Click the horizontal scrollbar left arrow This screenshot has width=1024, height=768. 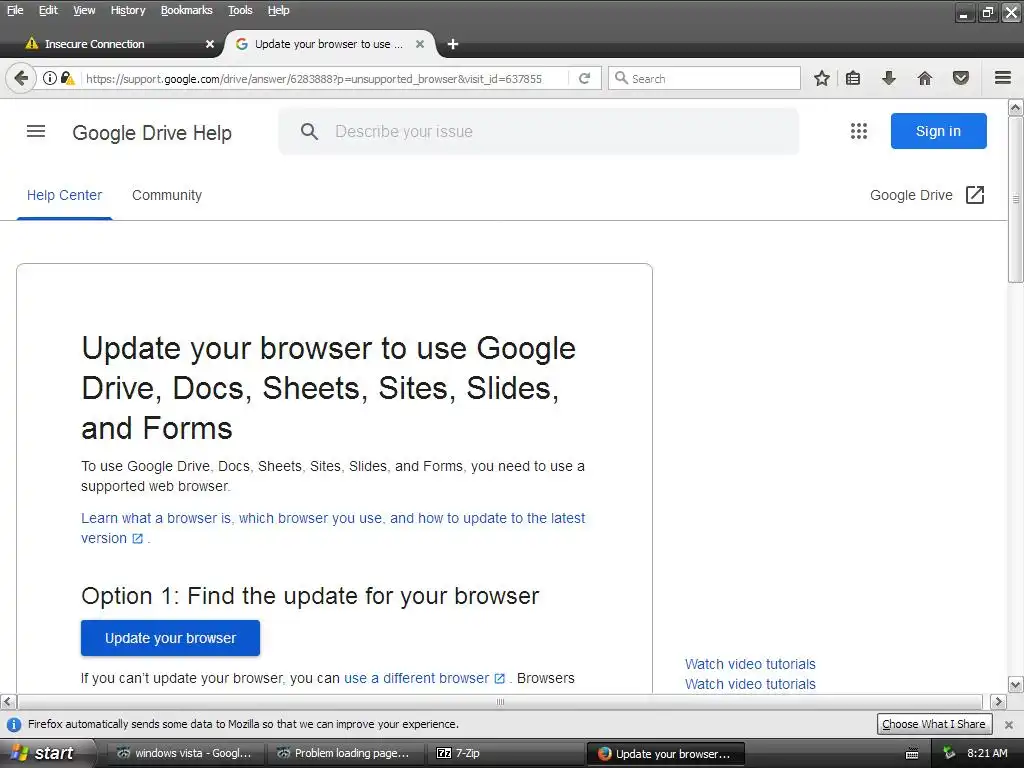pyautogui.click(x=8, y=702)
